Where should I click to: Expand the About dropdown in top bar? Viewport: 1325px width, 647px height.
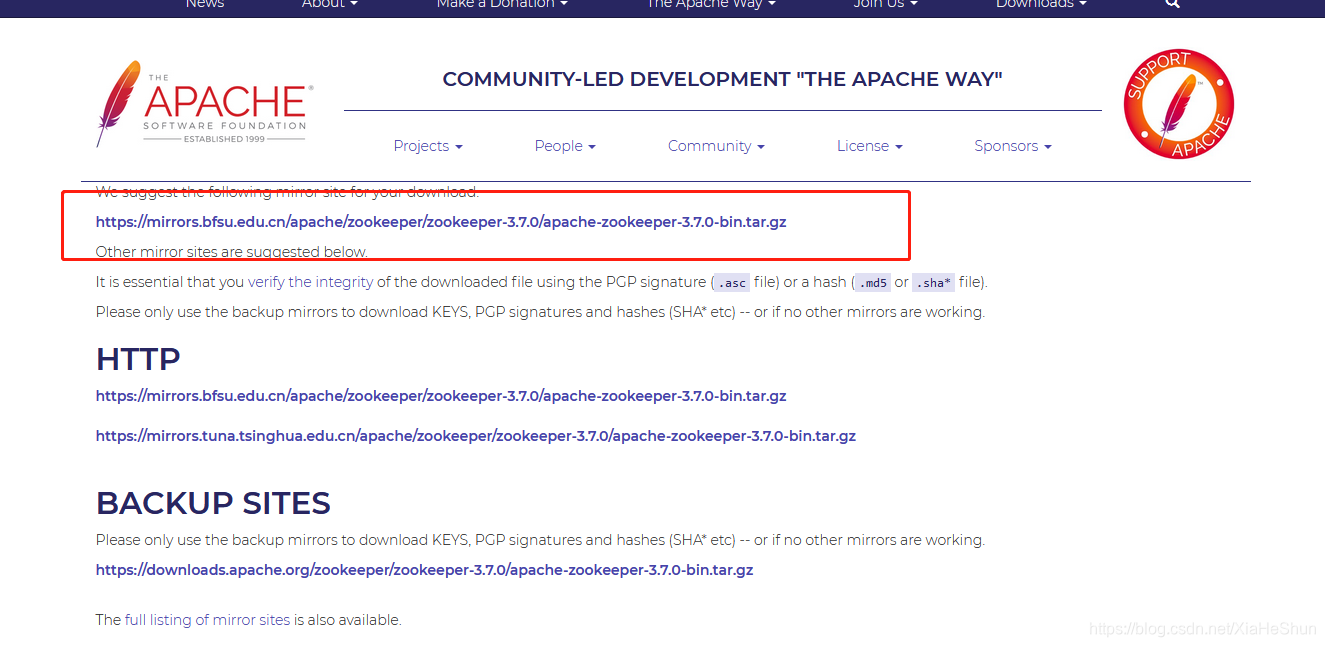click(x=330, y=4)
